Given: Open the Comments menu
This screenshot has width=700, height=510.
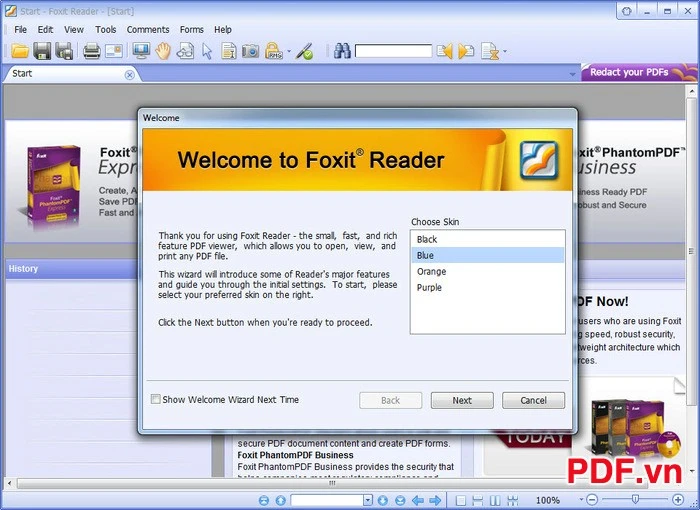Looking at the screenshot, I should [148, 29].
